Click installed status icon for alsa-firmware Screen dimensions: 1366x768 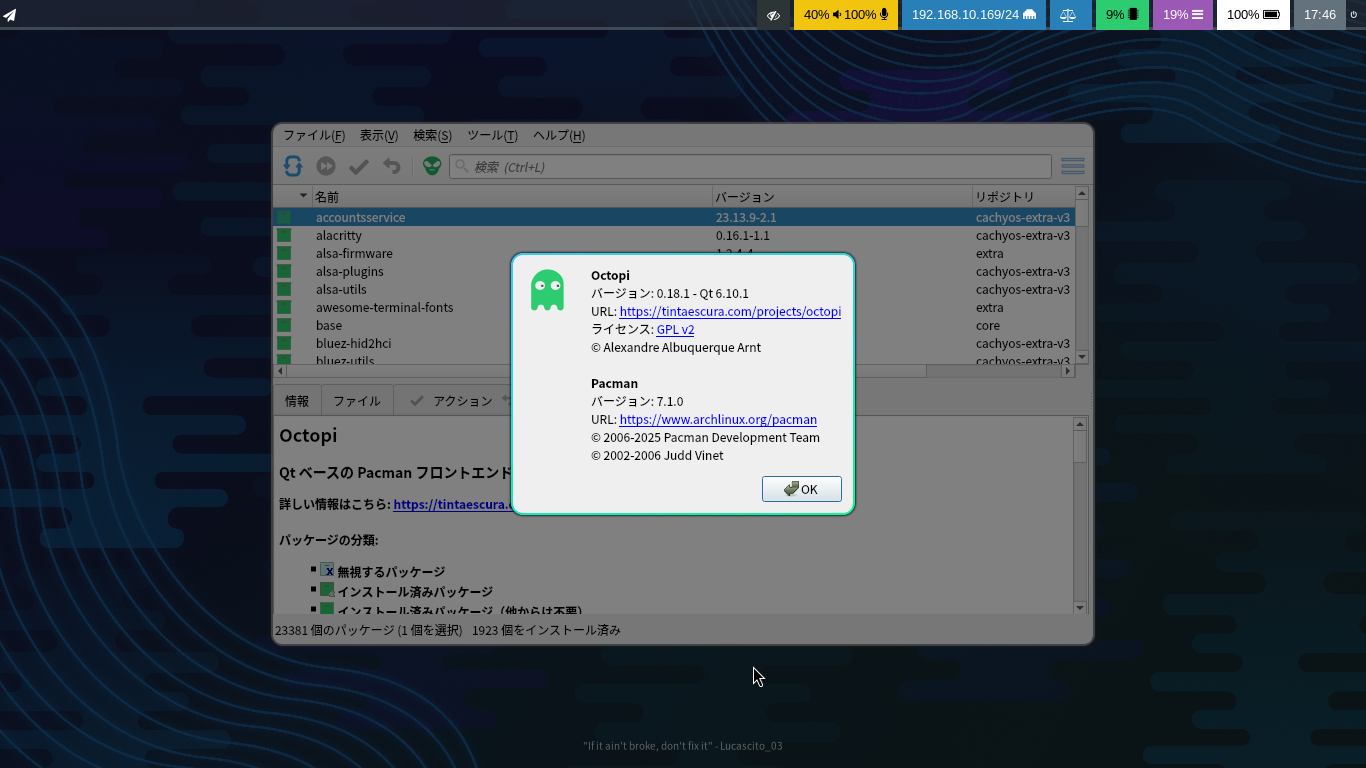pyautogui.click(x=284, y=253)
